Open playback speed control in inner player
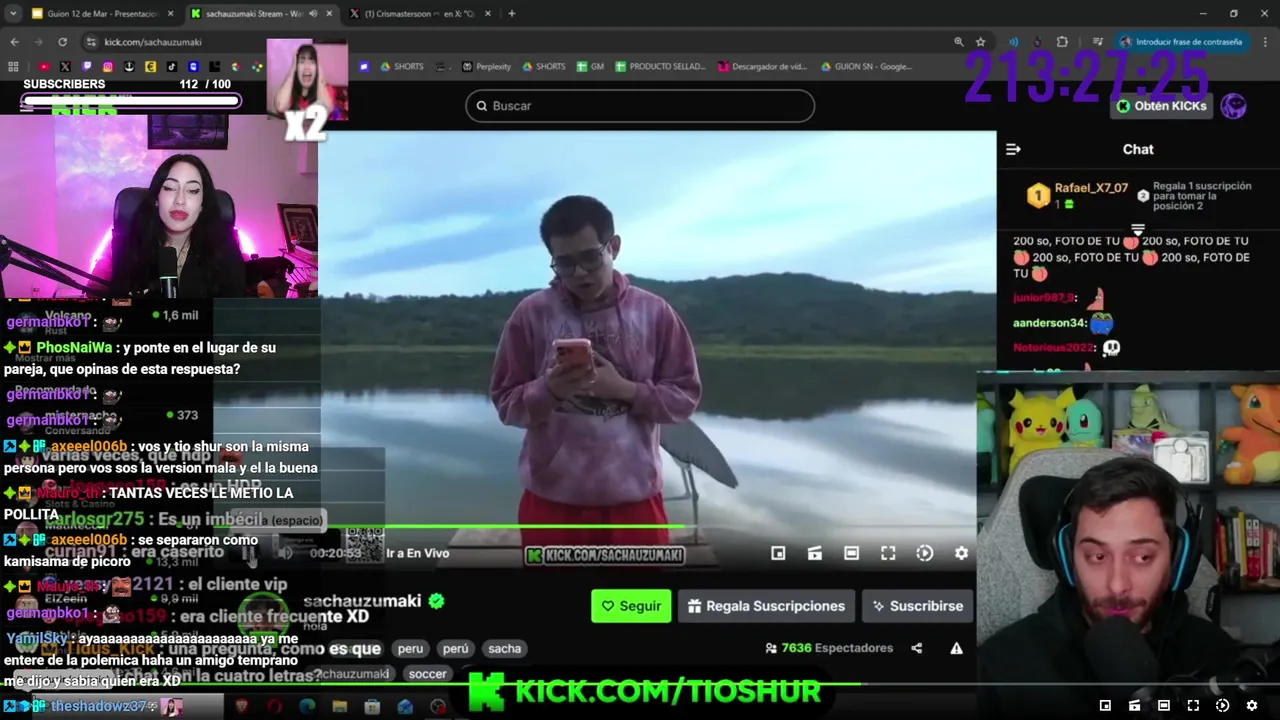Image resolution: width=1280 pixels, height=720 pixels. 924,553
